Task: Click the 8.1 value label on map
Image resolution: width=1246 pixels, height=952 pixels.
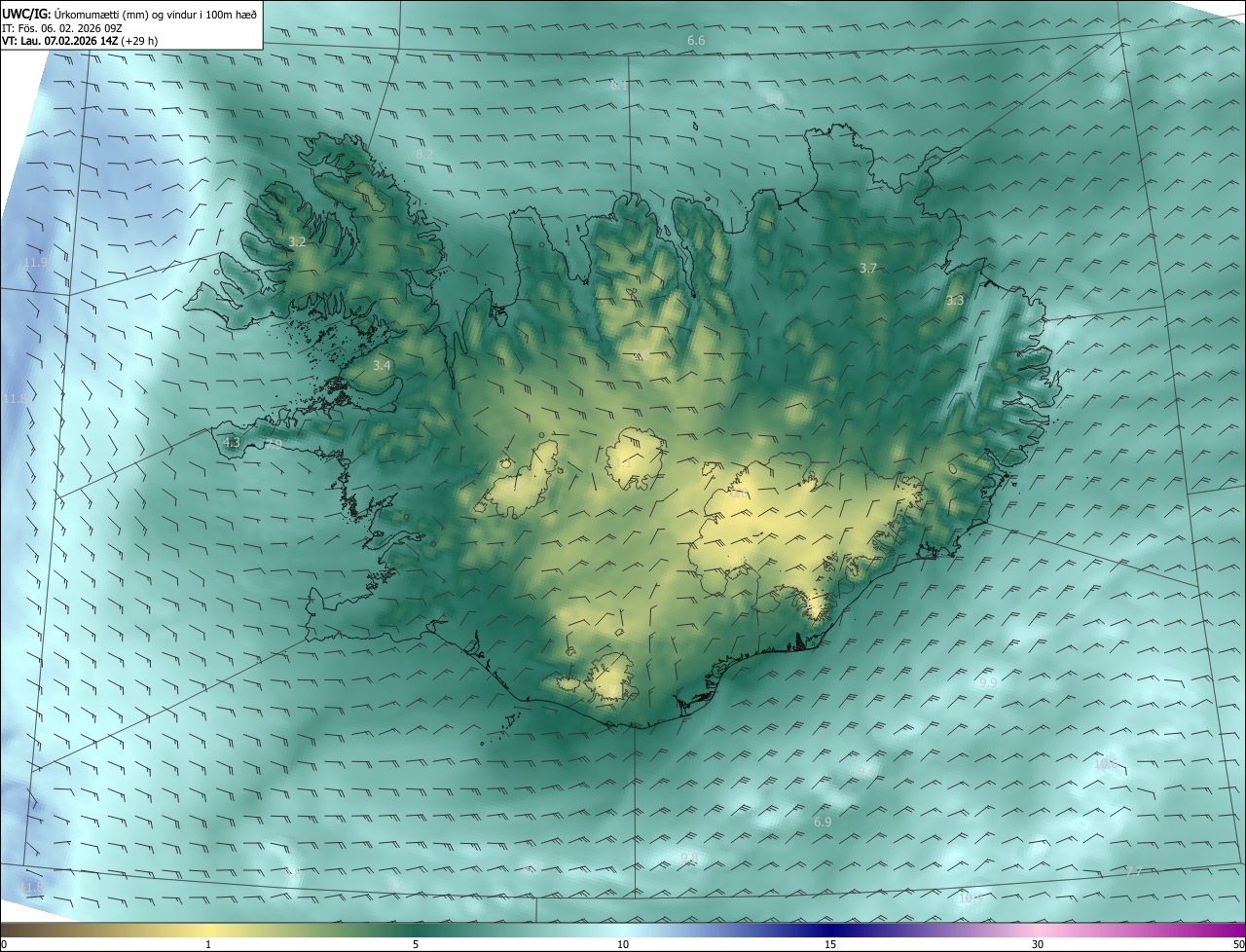Action: click(x=619, y=86)
